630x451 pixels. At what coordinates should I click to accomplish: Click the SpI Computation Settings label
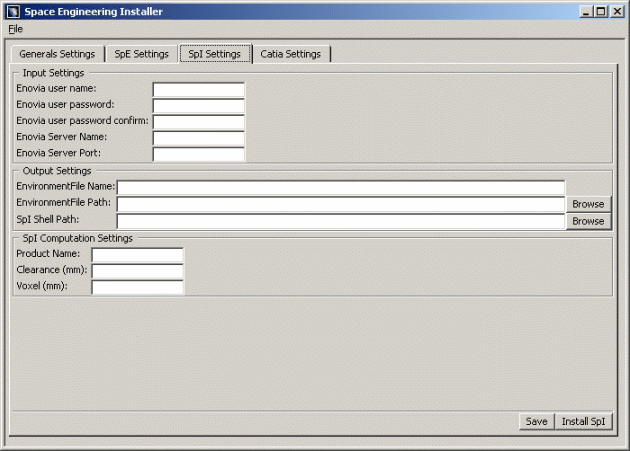[x=78, y=238]
